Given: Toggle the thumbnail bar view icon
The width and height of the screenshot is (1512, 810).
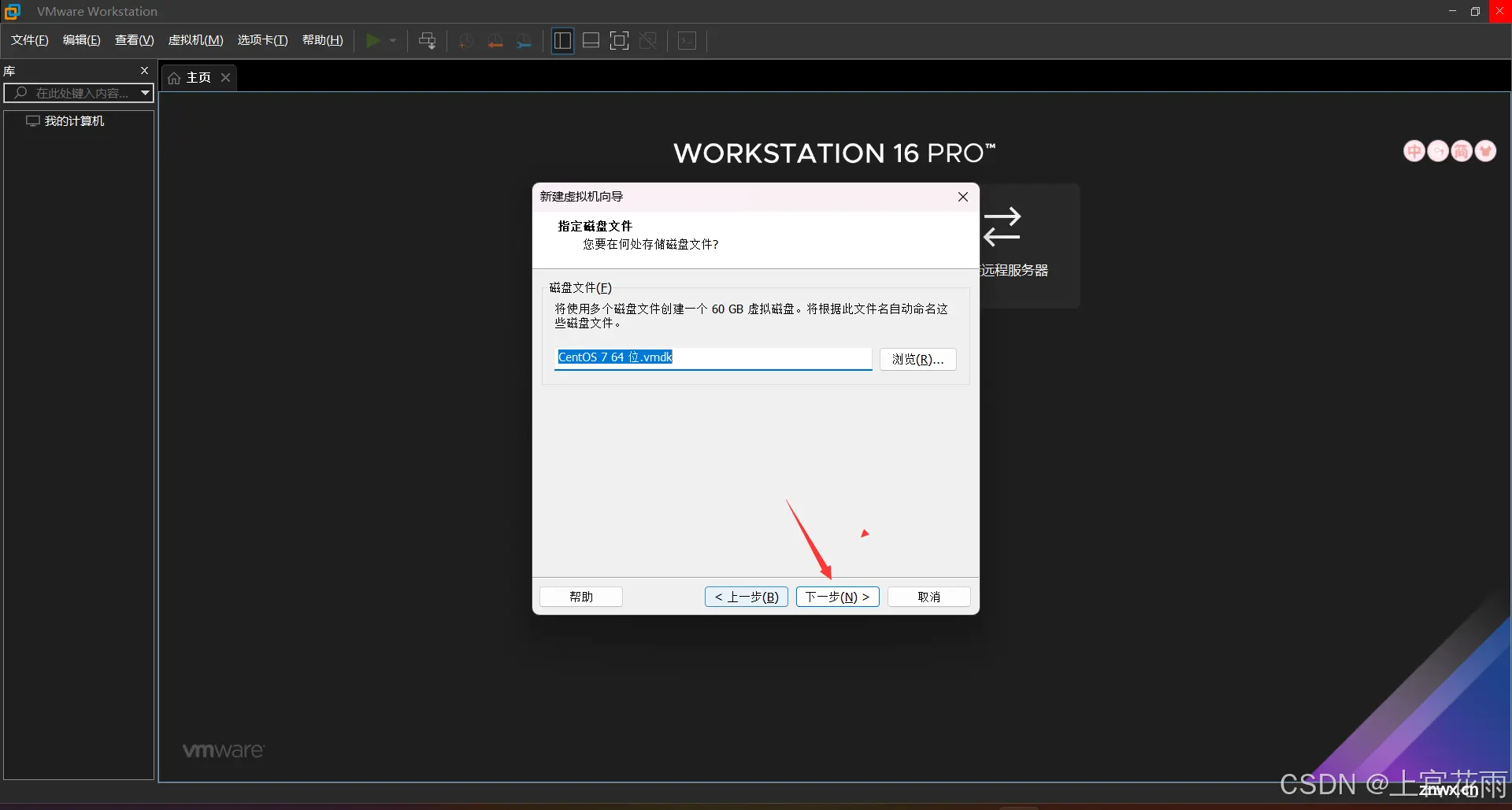Looking at the screenshot, I should [591, 40].
